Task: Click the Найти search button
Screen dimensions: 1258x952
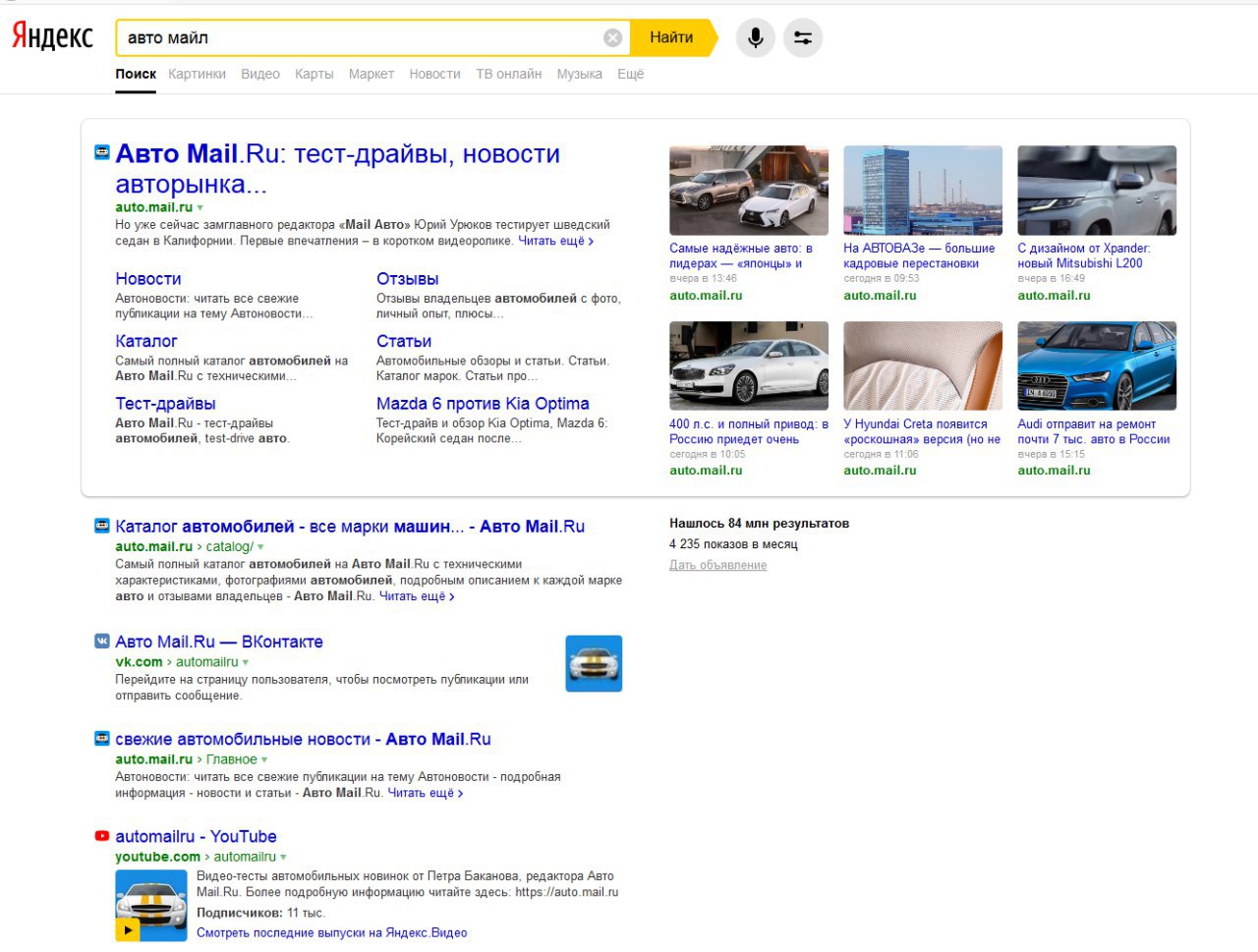Action: 673,37
